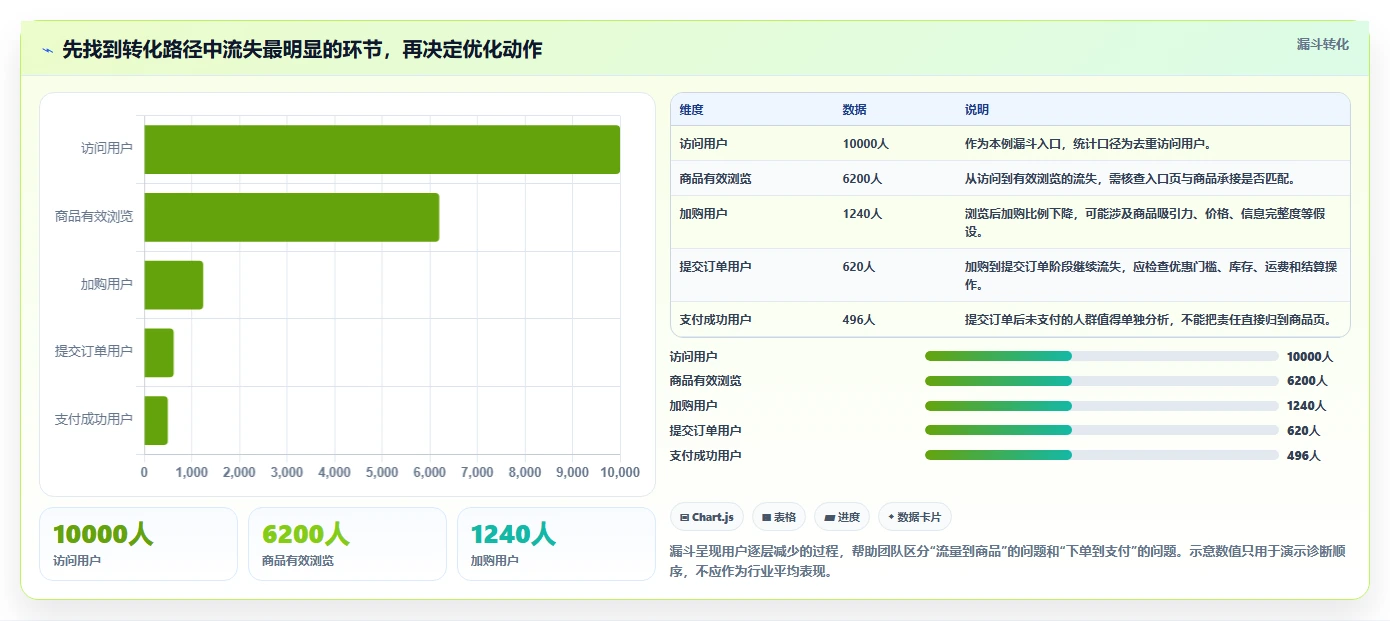Click the 5,000 x-axis tick label
The width and height of the screenshot is (1390, 621).
pyautogui.click(x=382, y=473)
